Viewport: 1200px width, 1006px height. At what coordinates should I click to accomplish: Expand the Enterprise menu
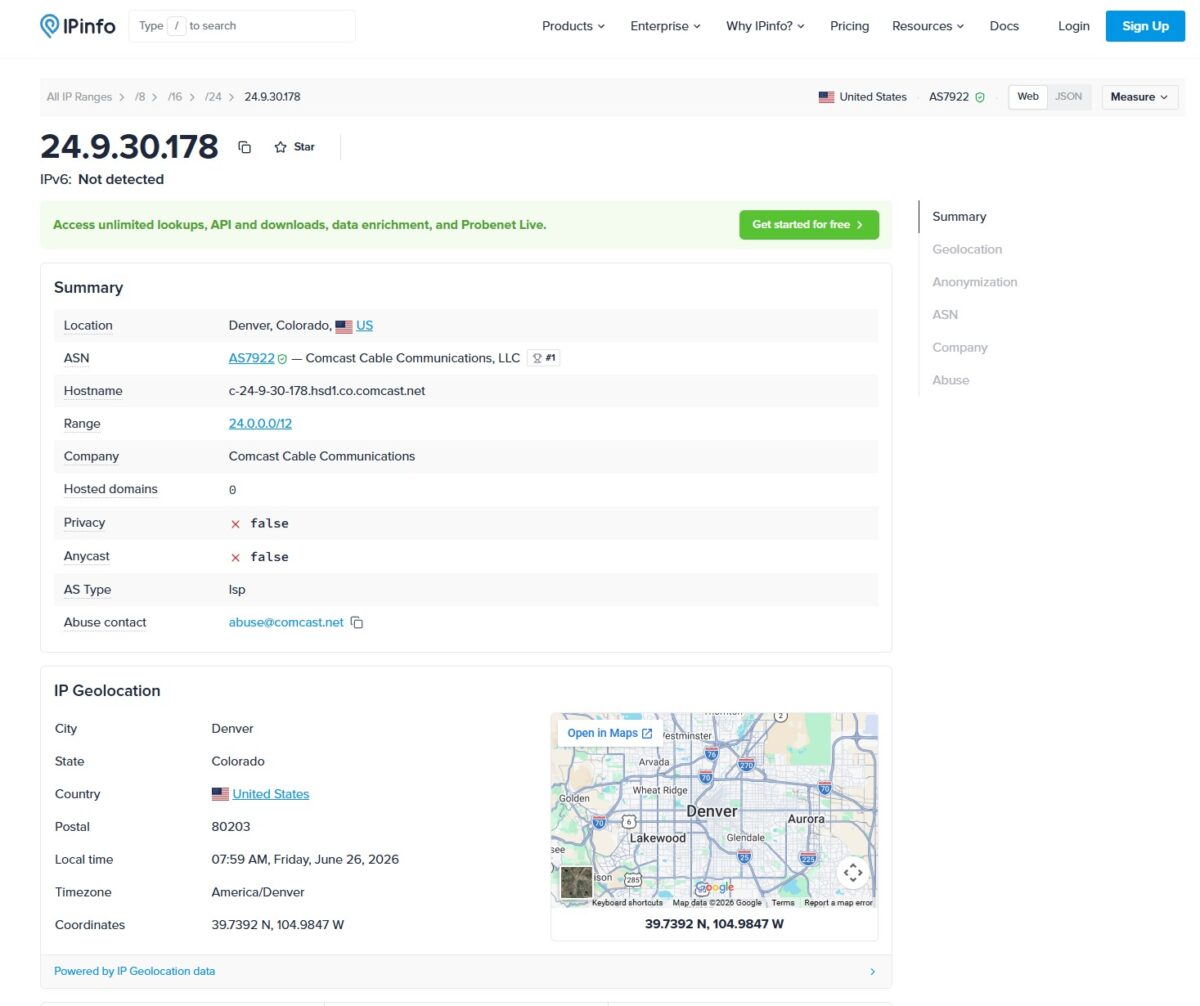coord(665,26)
